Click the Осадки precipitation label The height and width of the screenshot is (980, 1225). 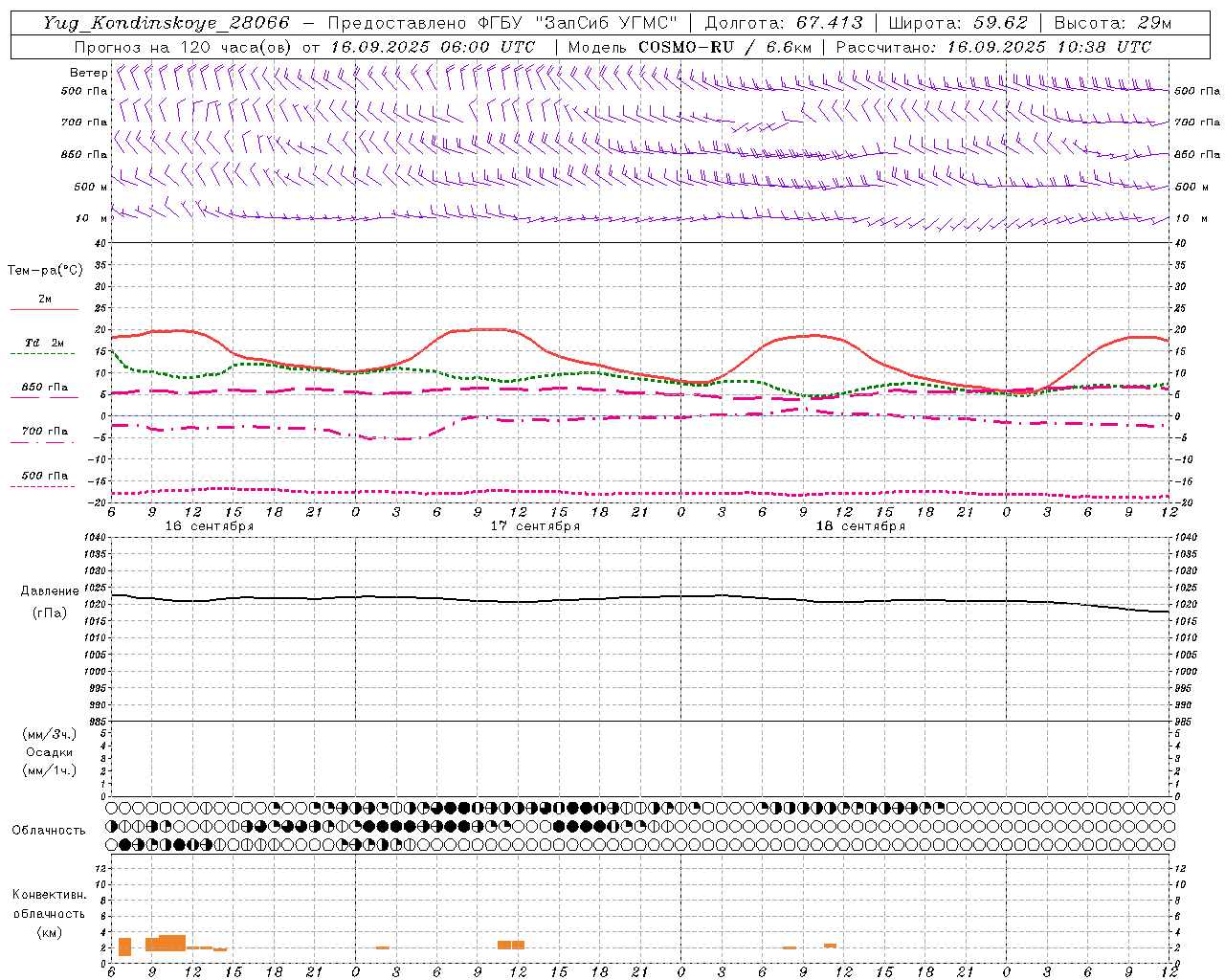point(50,752)
